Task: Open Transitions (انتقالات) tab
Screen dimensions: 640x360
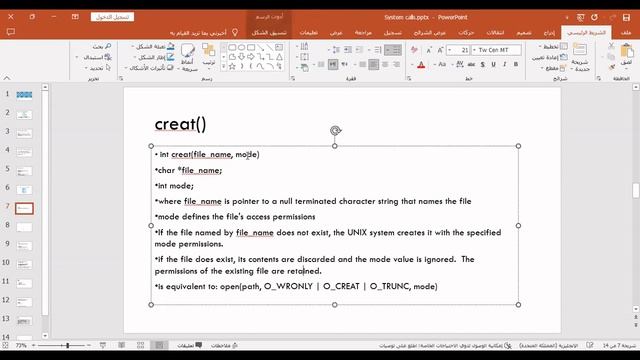Action: (x=495, y=32)
